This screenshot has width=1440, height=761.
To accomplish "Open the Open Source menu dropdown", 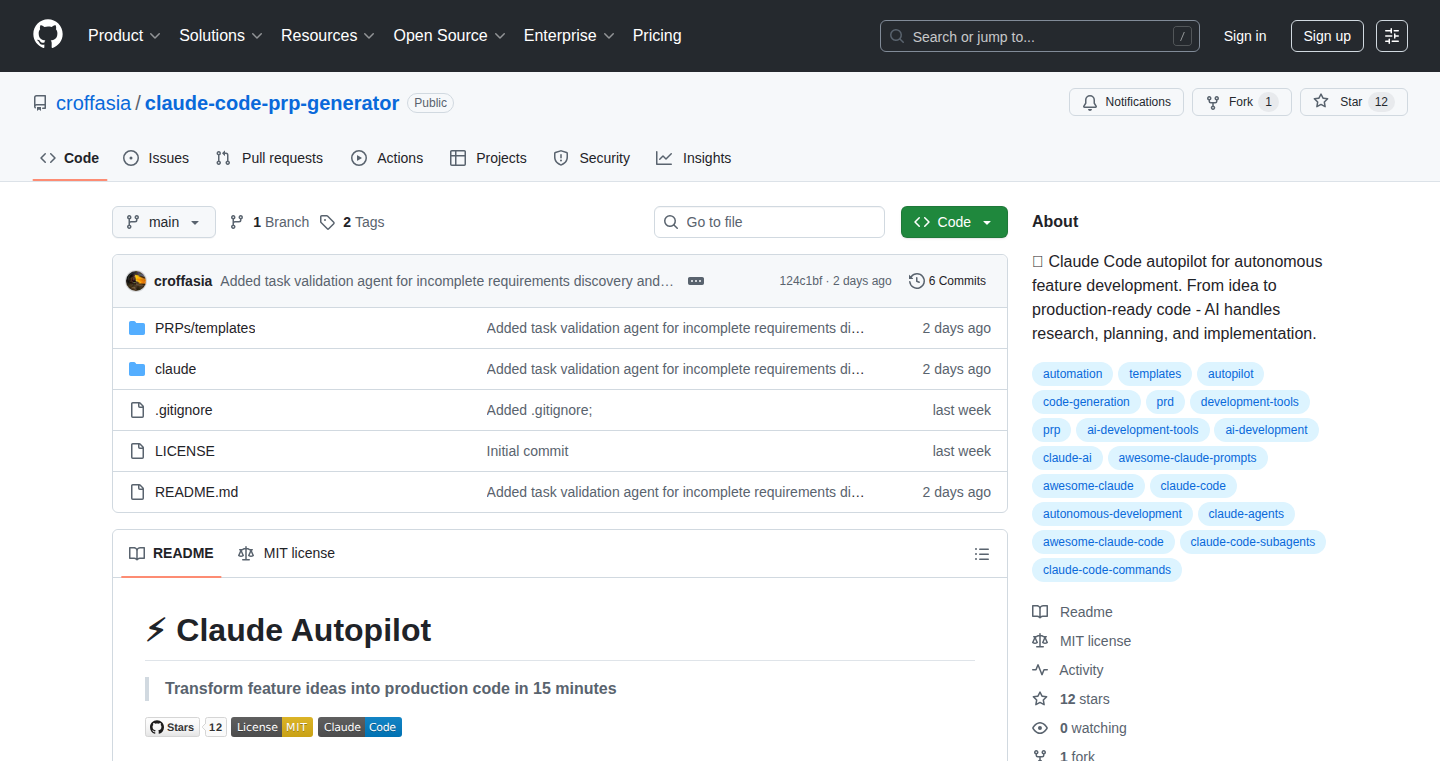I will coord(450,36).
